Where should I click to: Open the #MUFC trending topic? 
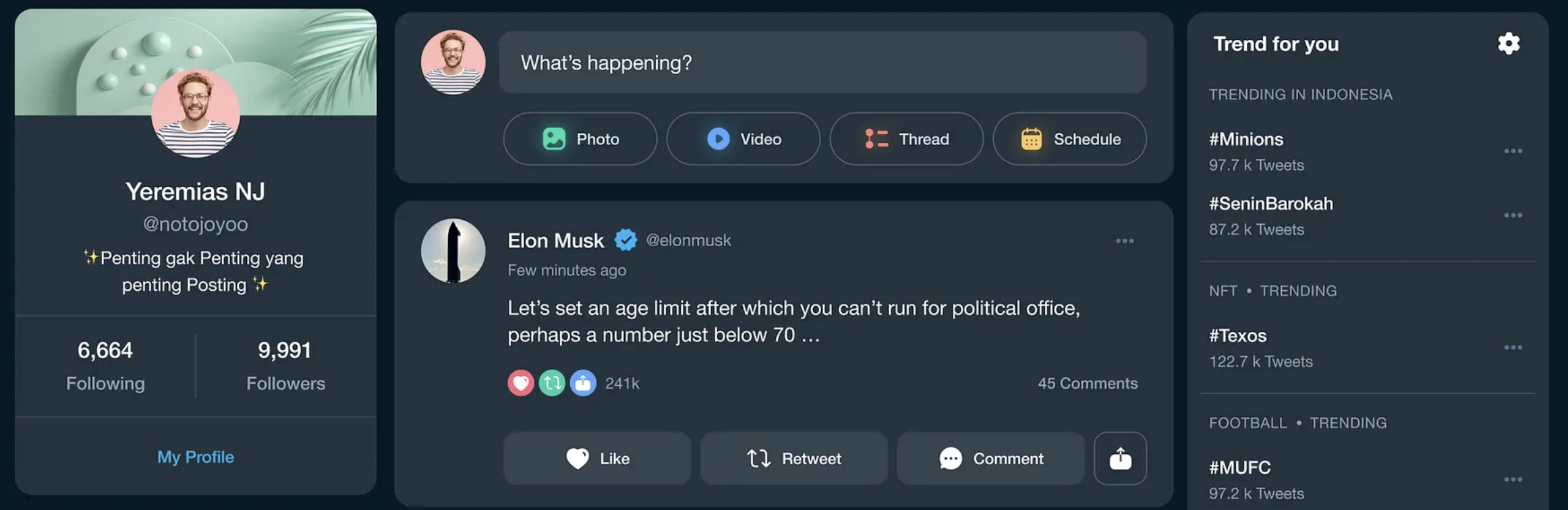[1240, 468]
